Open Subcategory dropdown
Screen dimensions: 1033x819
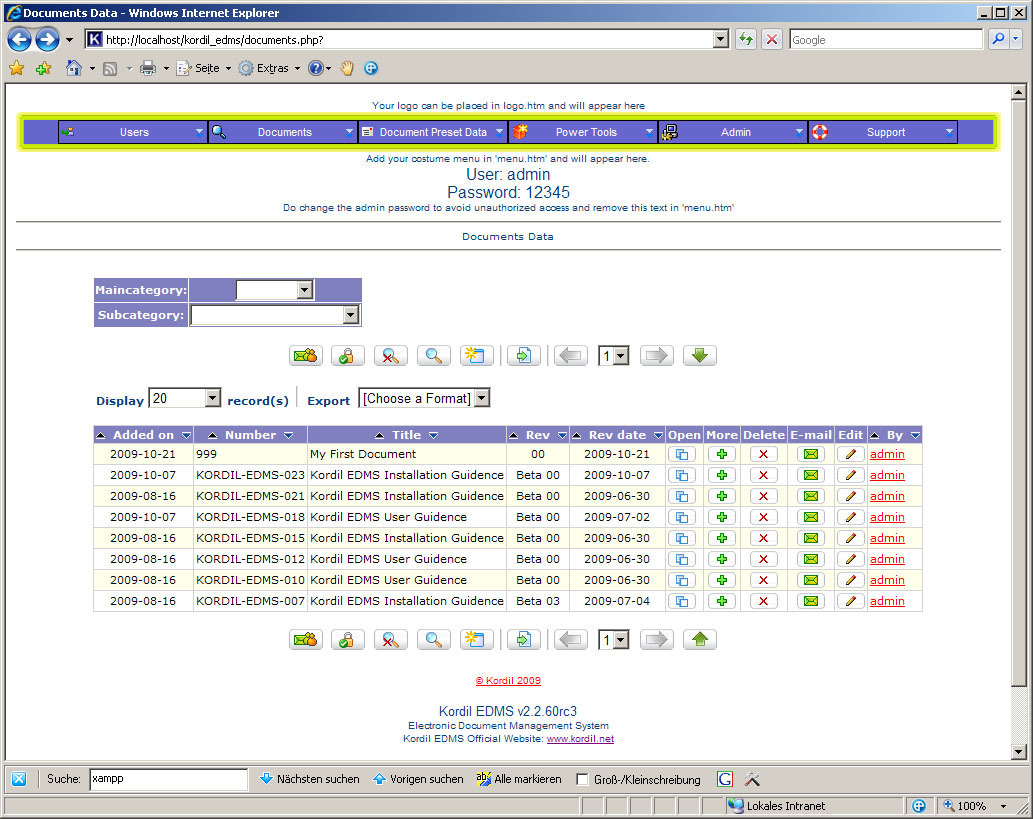(x=350, y=315)
